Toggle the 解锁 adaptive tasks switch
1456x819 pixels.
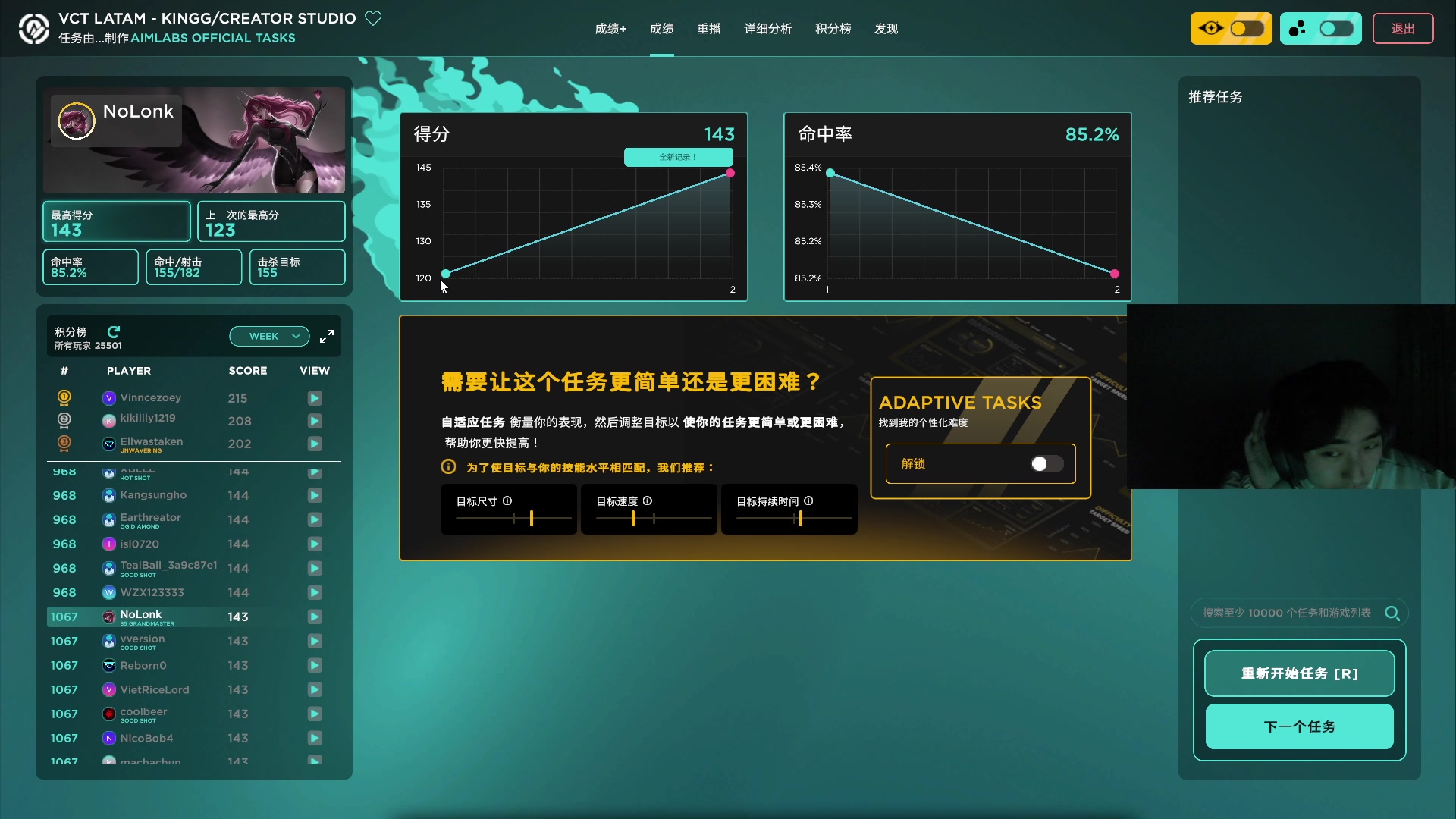[x=1046, y=463]
